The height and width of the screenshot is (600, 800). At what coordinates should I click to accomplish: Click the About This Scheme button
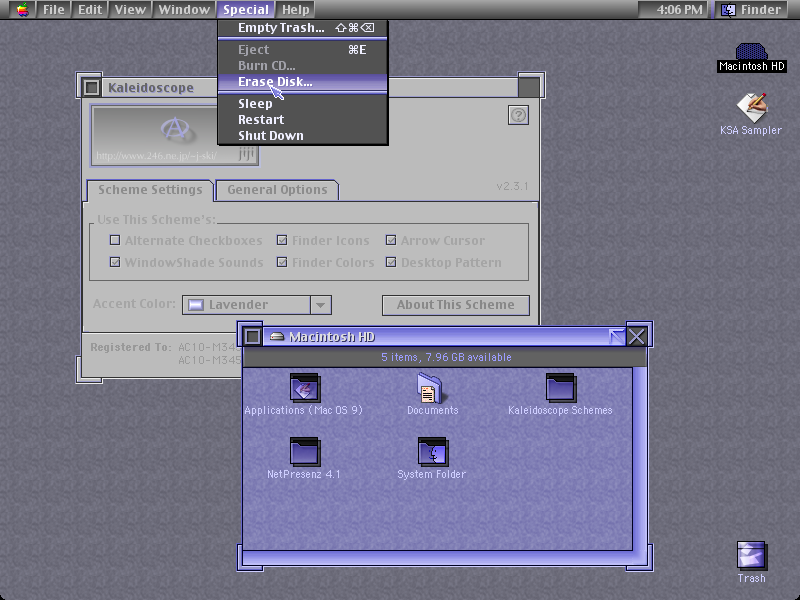[x=456, y=305]
